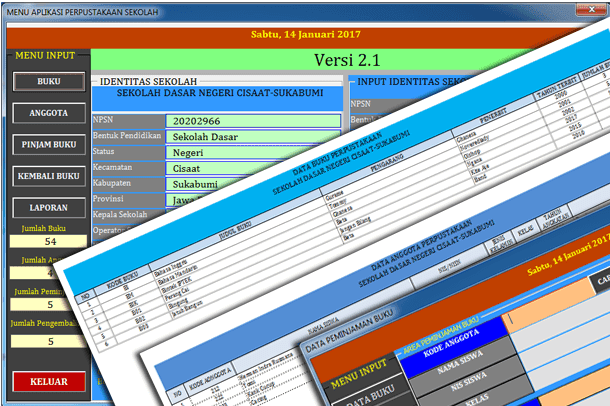Screen dimensions: 610x406
Task: Click the 'Versi 2.1' title text
Action: [347, 60]
